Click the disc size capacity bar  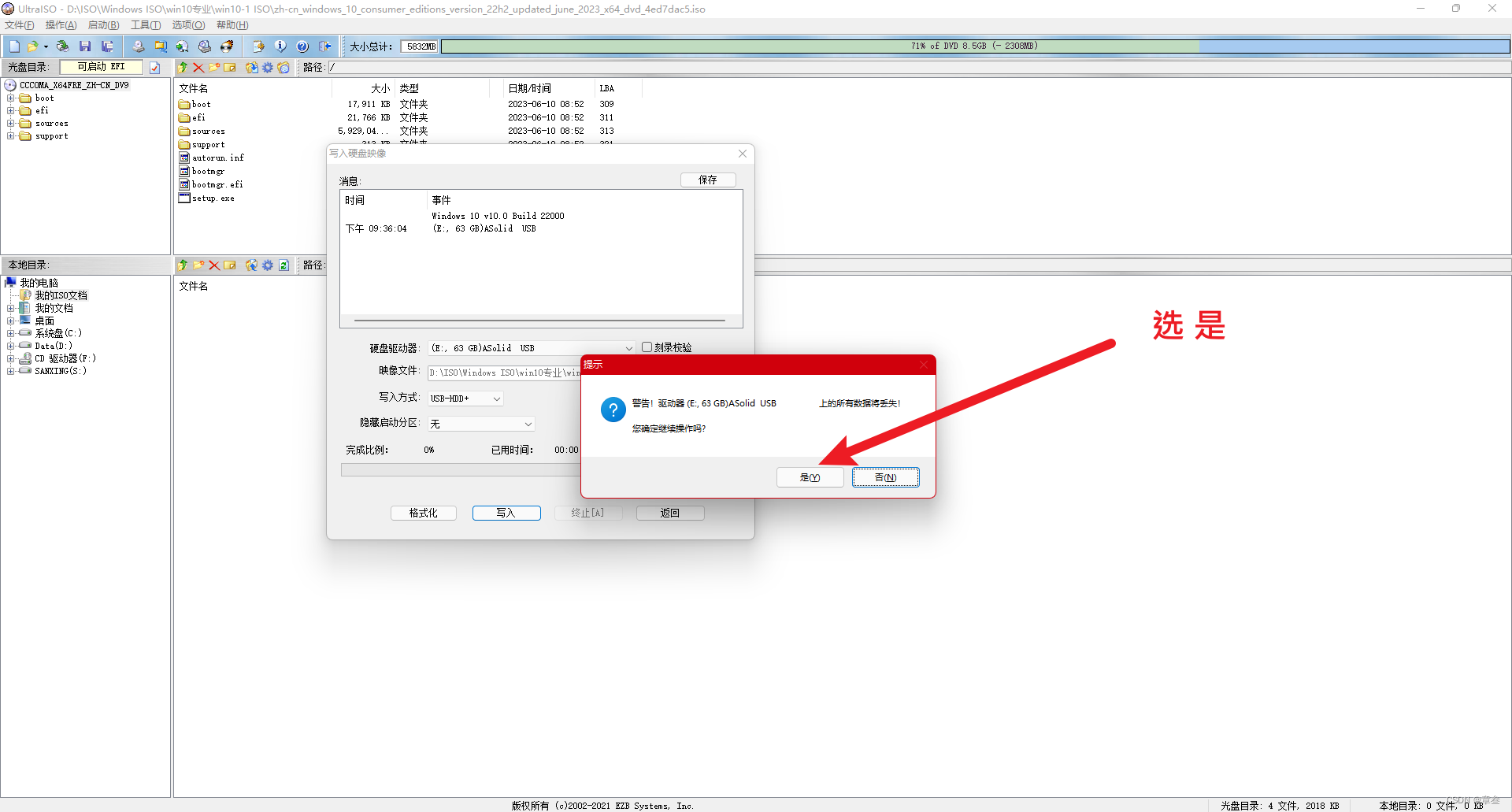975,46
